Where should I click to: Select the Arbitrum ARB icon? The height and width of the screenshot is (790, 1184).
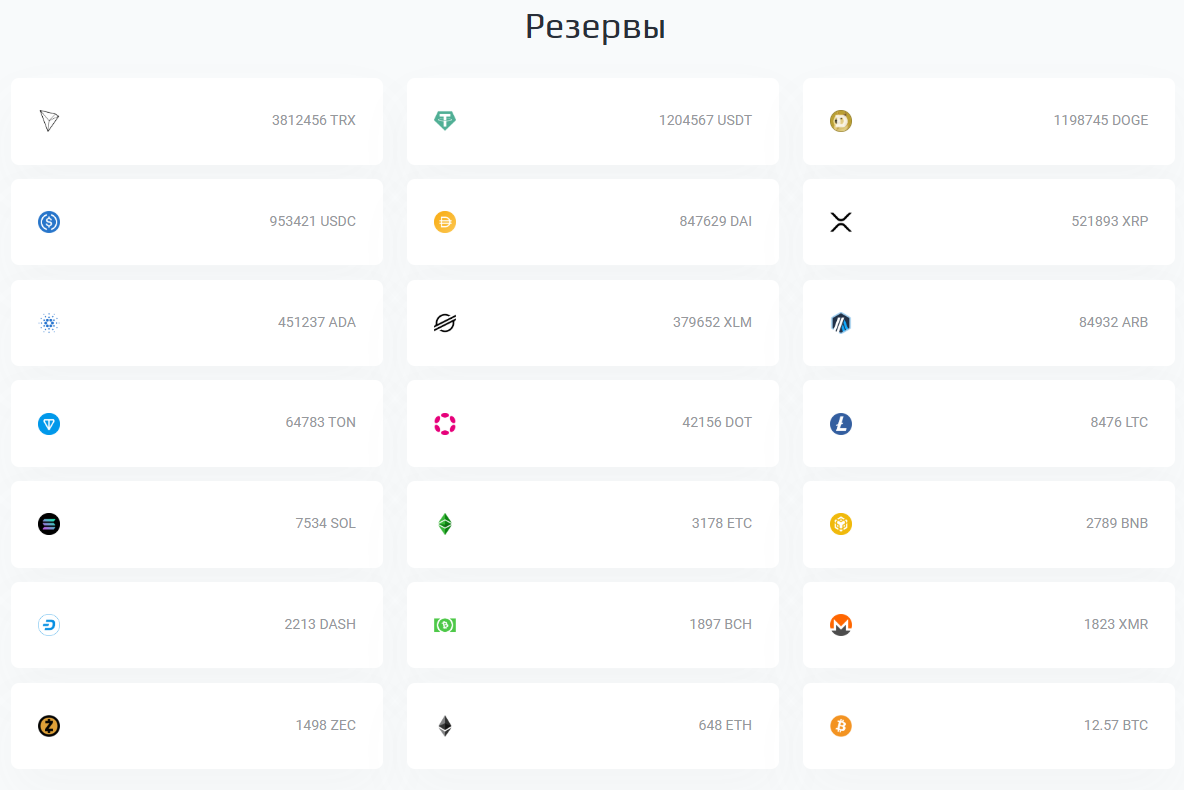coord(840,323)
